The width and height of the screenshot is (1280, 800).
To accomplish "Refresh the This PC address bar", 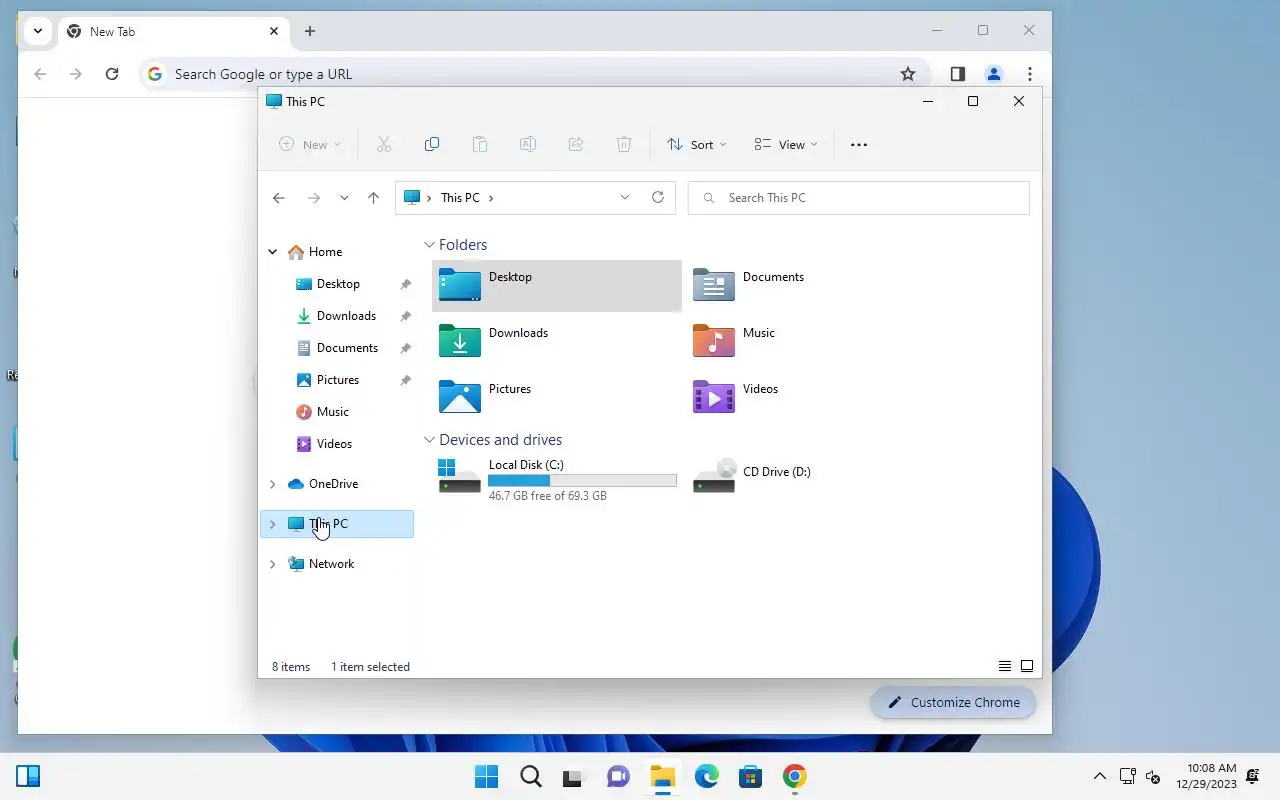I will tap(658, 197).
